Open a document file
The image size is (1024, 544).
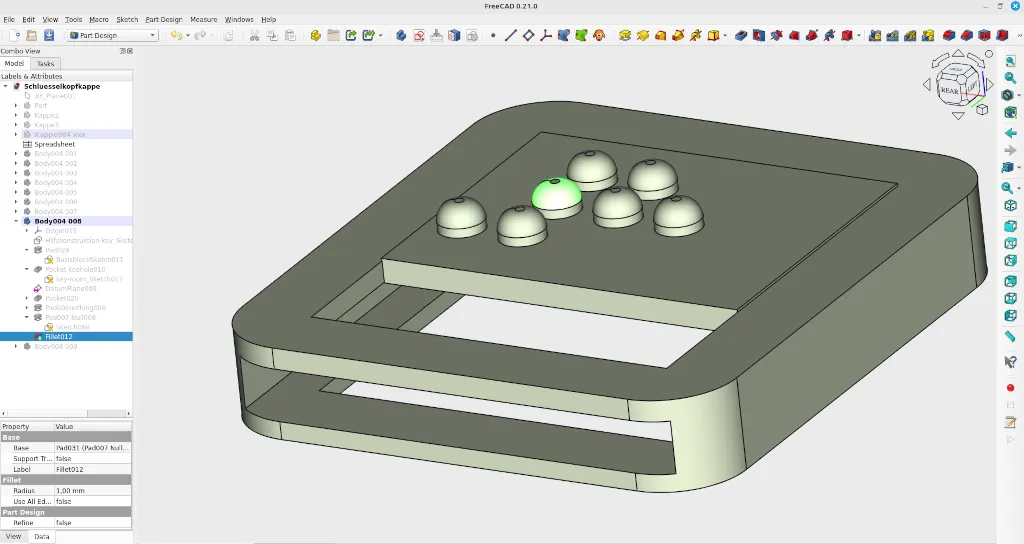point(31,35)
